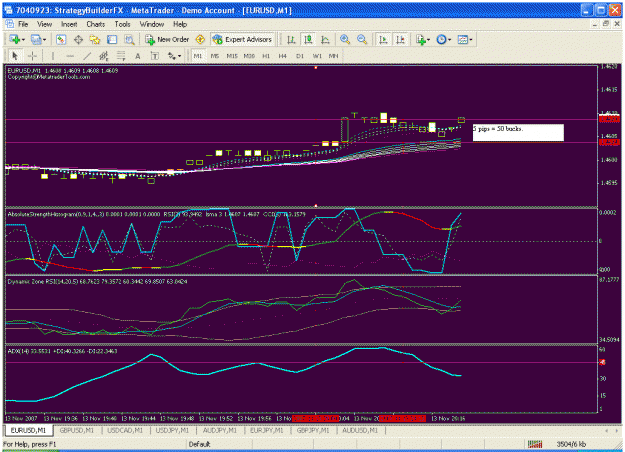Switch to the GBPJPY,M1 chart tab
Screen dimensions: 625x452
coord(313,430)
